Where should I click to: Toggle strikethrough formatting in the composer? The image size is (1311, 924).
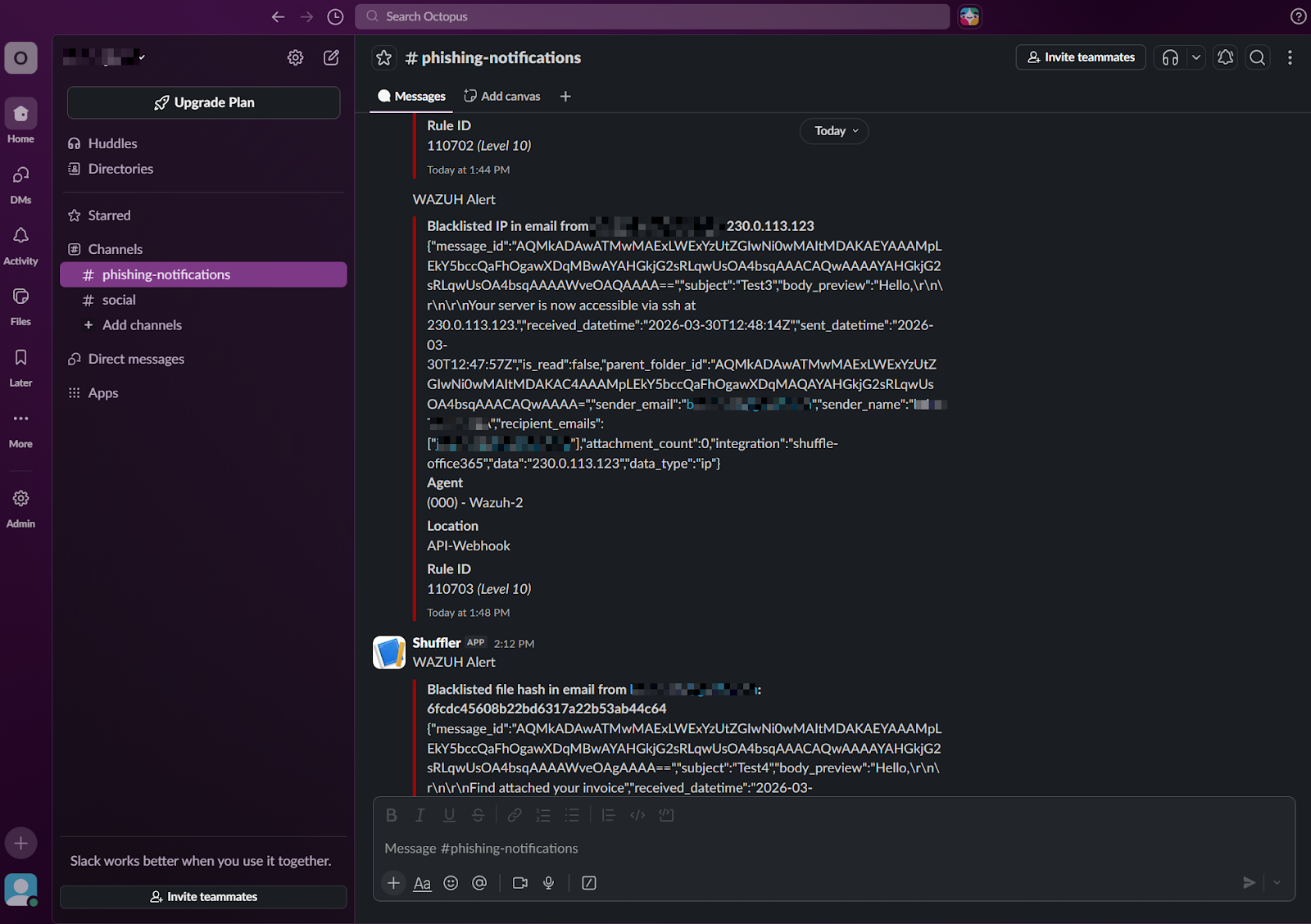(478, 815)
